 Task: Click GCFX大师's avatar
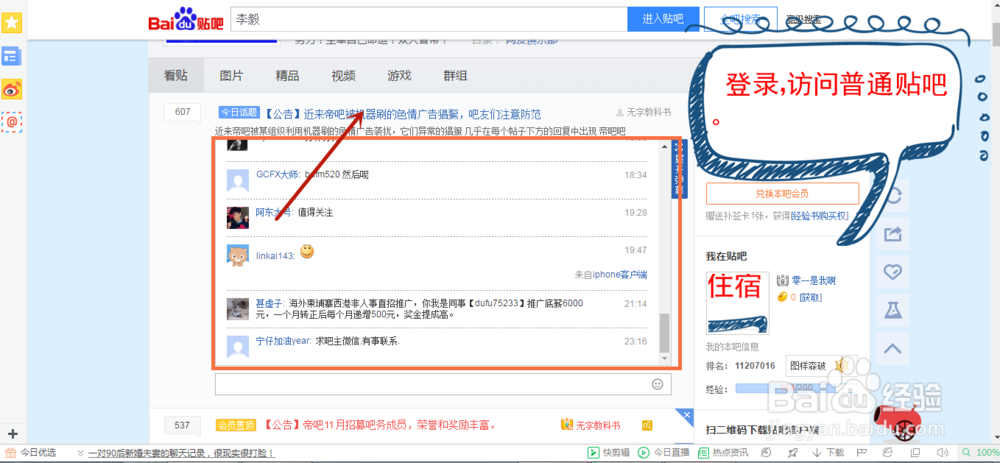click(238, 180)
